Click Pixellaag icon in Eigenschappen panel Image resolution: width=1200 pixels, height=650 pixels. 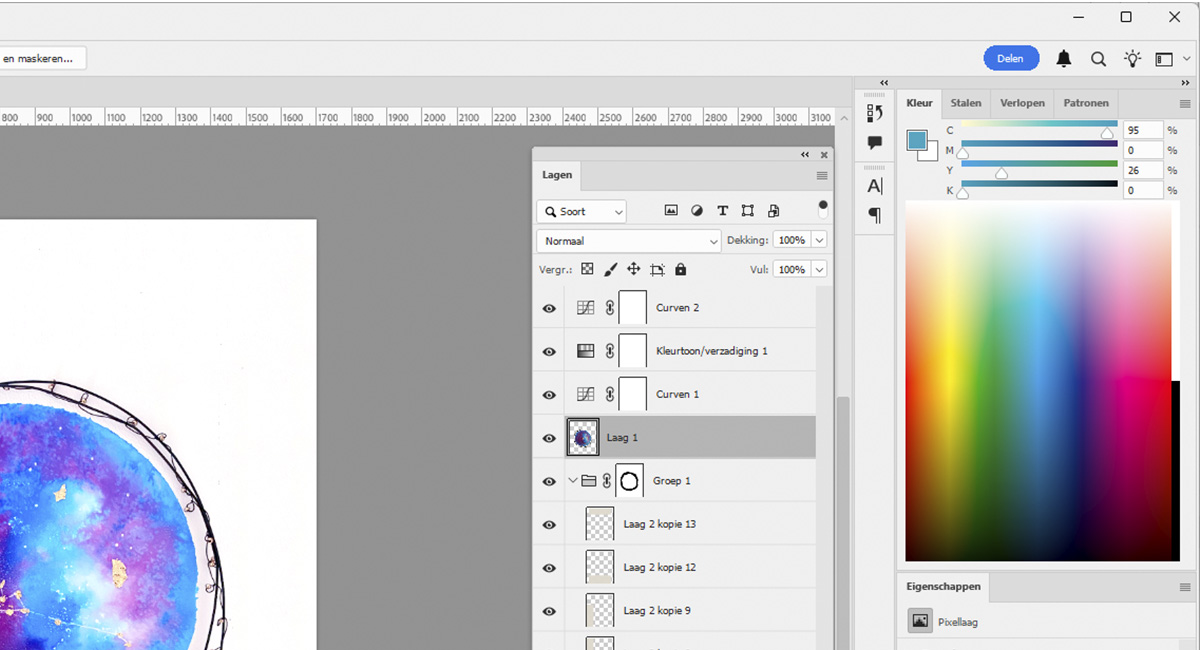(920, 621)
